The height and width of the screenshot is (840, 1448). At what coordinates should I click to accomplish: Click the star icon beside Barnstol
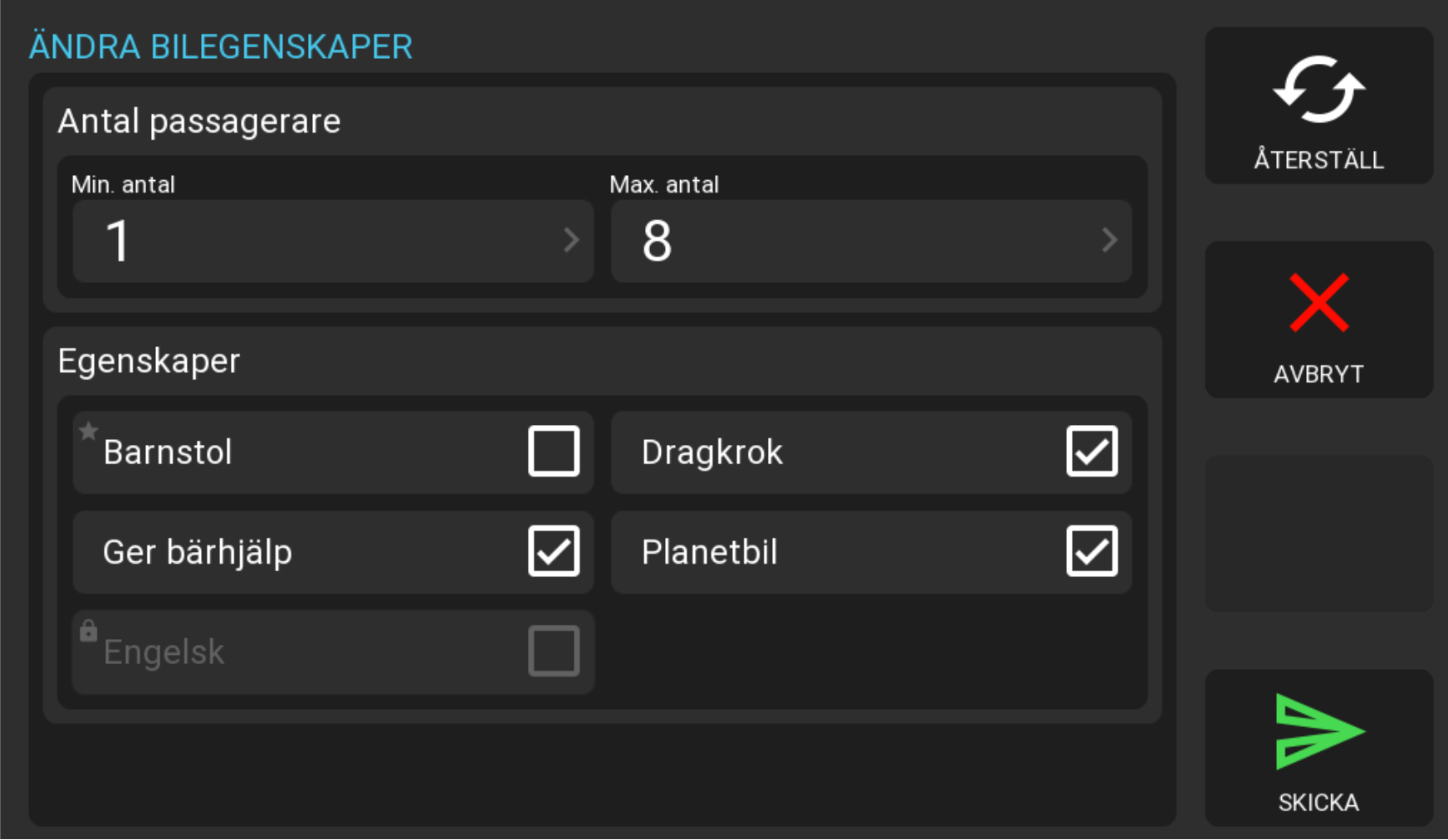(x=89, y=431)
